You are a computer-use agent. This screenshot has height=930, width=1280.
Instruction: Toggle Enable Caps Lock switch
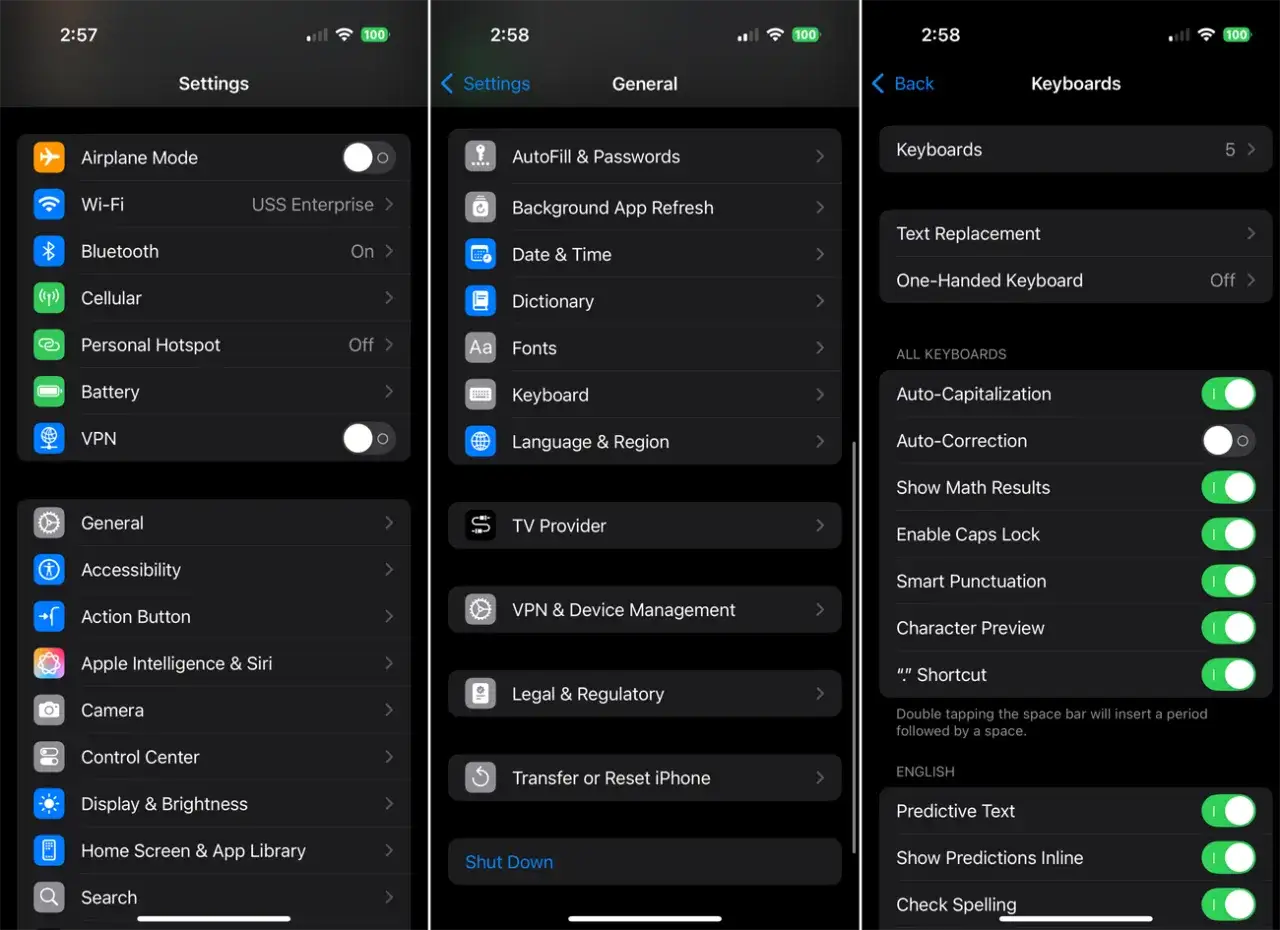pos(1228,534)
